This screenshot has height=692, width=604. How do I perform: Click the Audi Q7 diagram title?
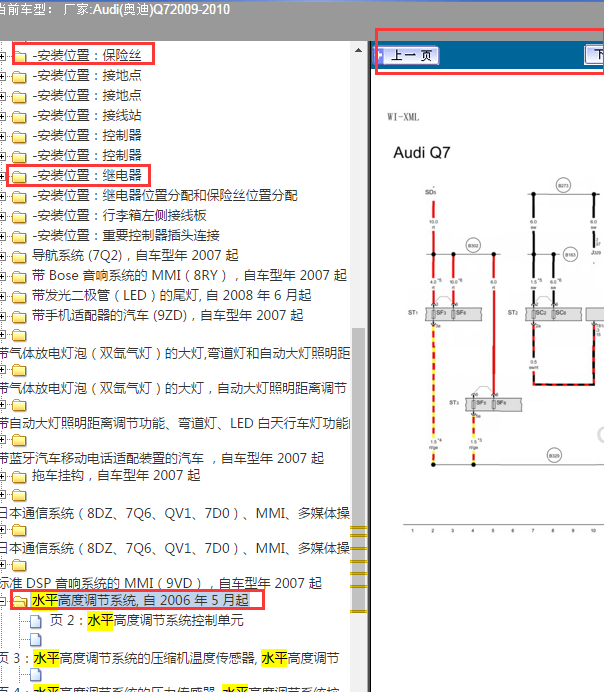point(422,153)
